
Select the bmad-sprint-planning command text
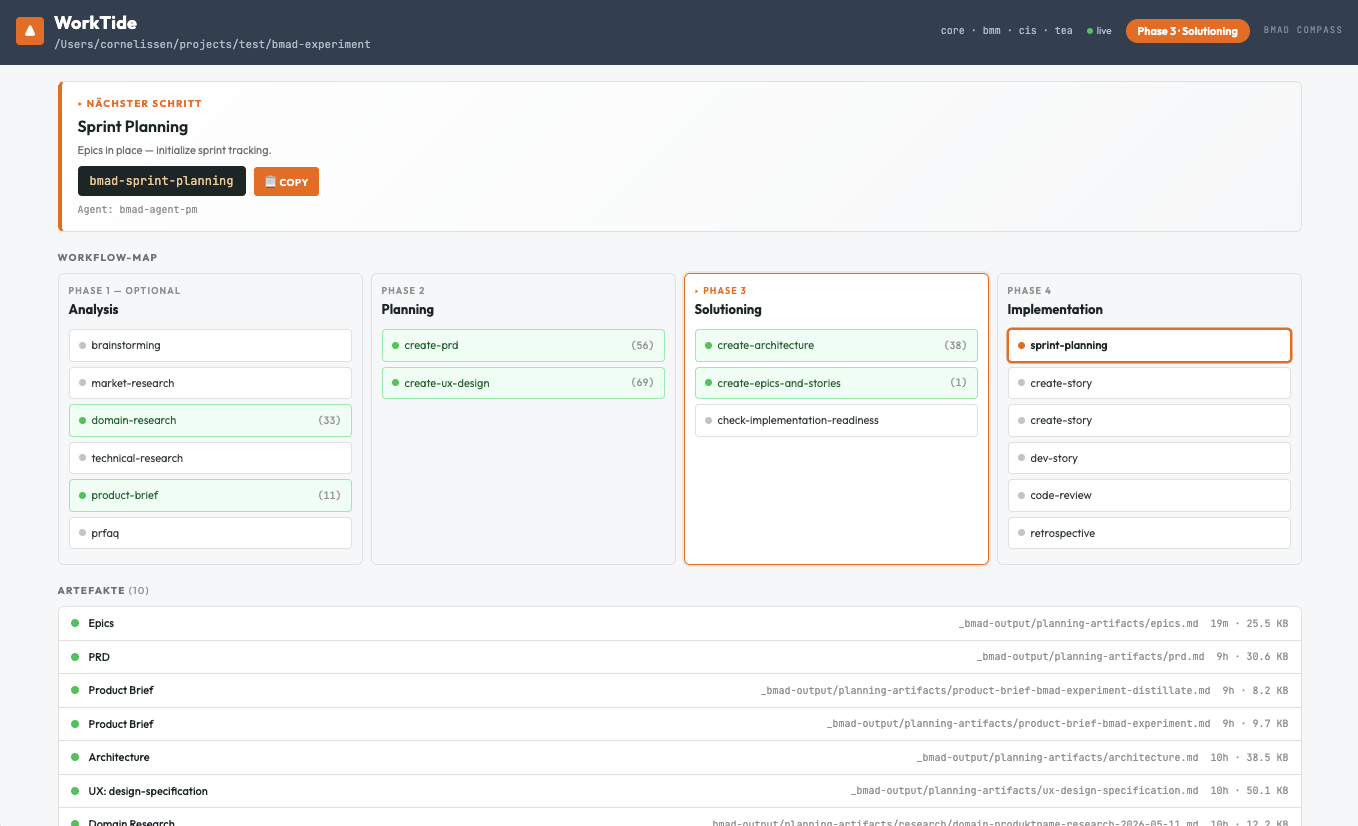161,181
